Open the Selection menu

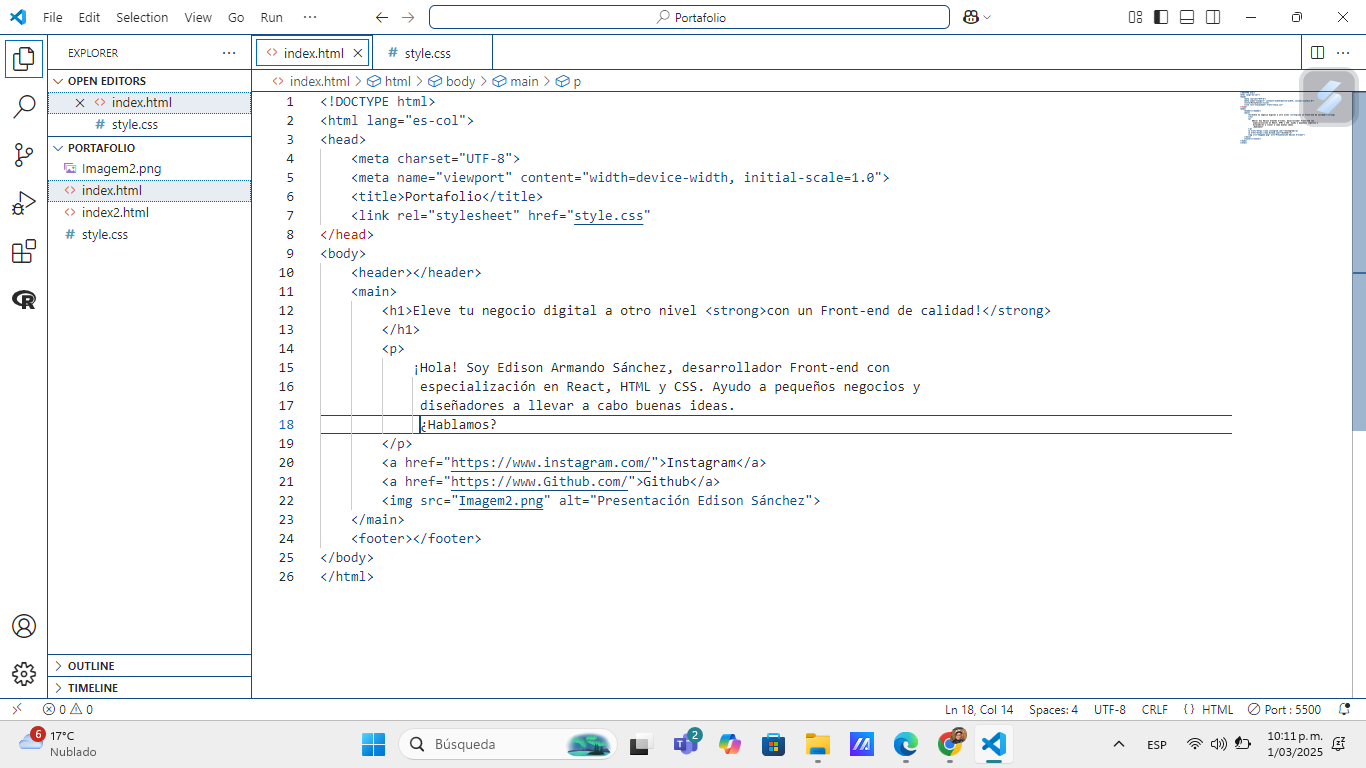point(142,17)
